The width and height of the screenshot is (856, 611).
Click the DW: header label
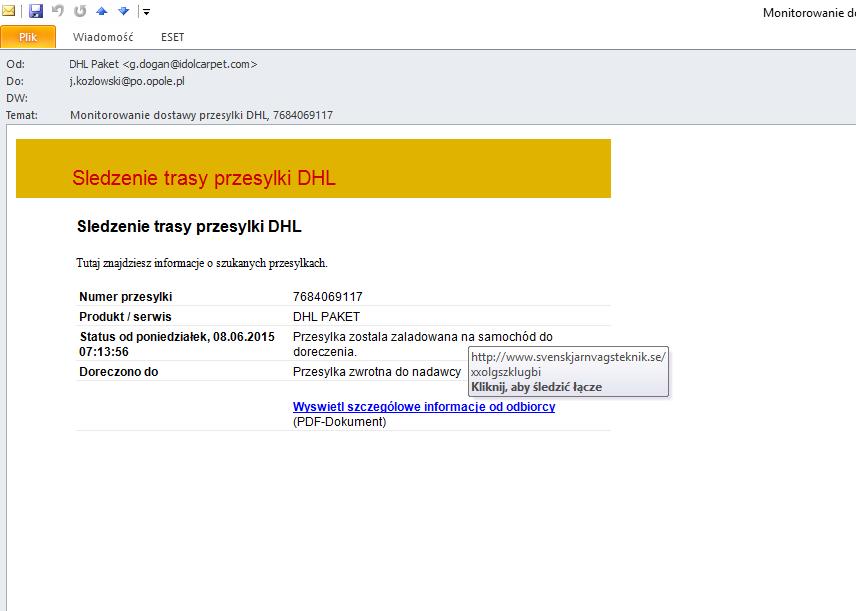click(17, 98)
